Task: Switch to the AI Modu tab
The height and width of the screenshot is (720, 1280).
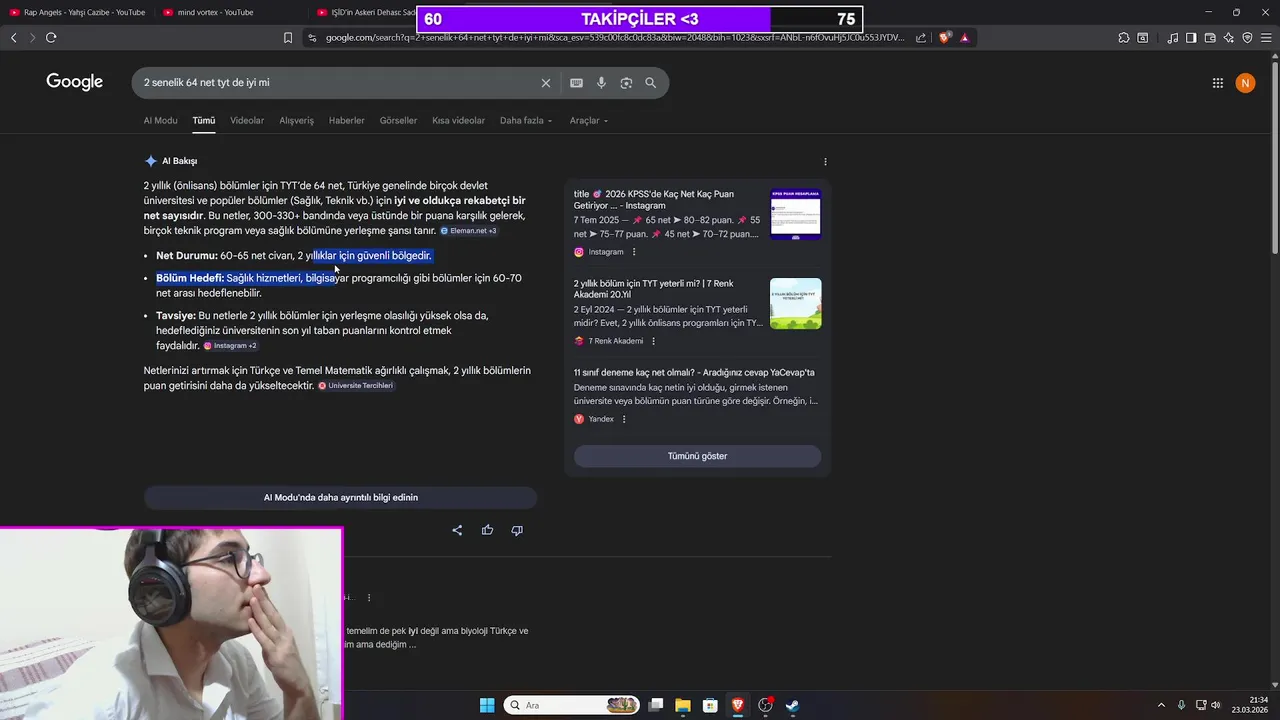Action: coord(160,121)
